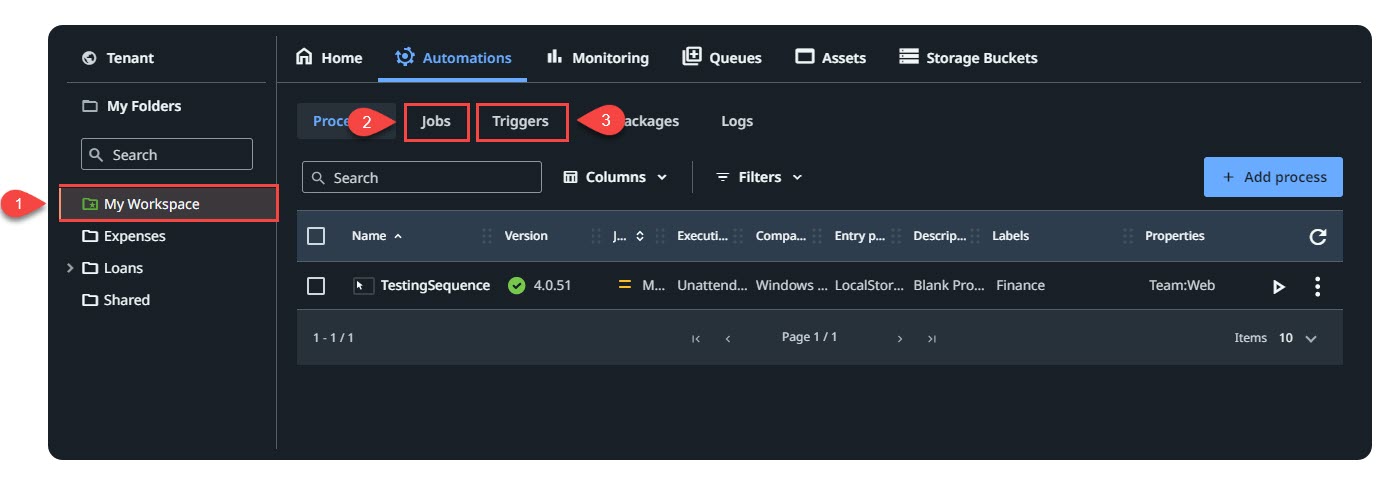Go to the Assets tab
Image resolution: width=1400 pixels, height=487 pixels.
point(830,58)
